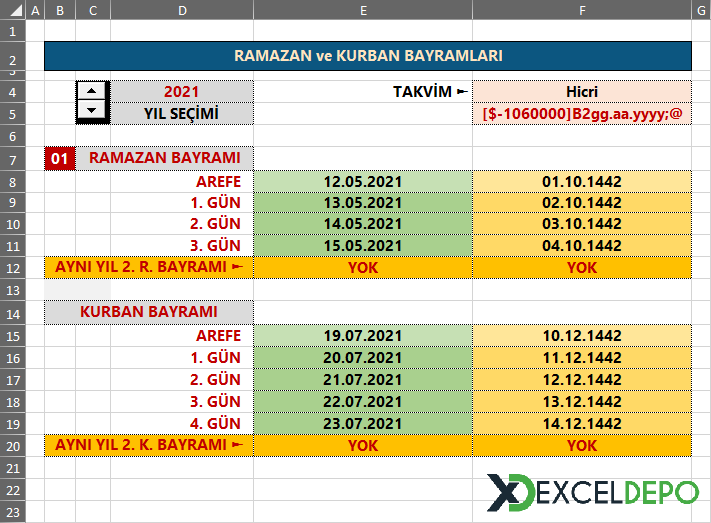Select the year cell showing 2021
This screenshot has width=711, height=523.
[x=181, y=91]
